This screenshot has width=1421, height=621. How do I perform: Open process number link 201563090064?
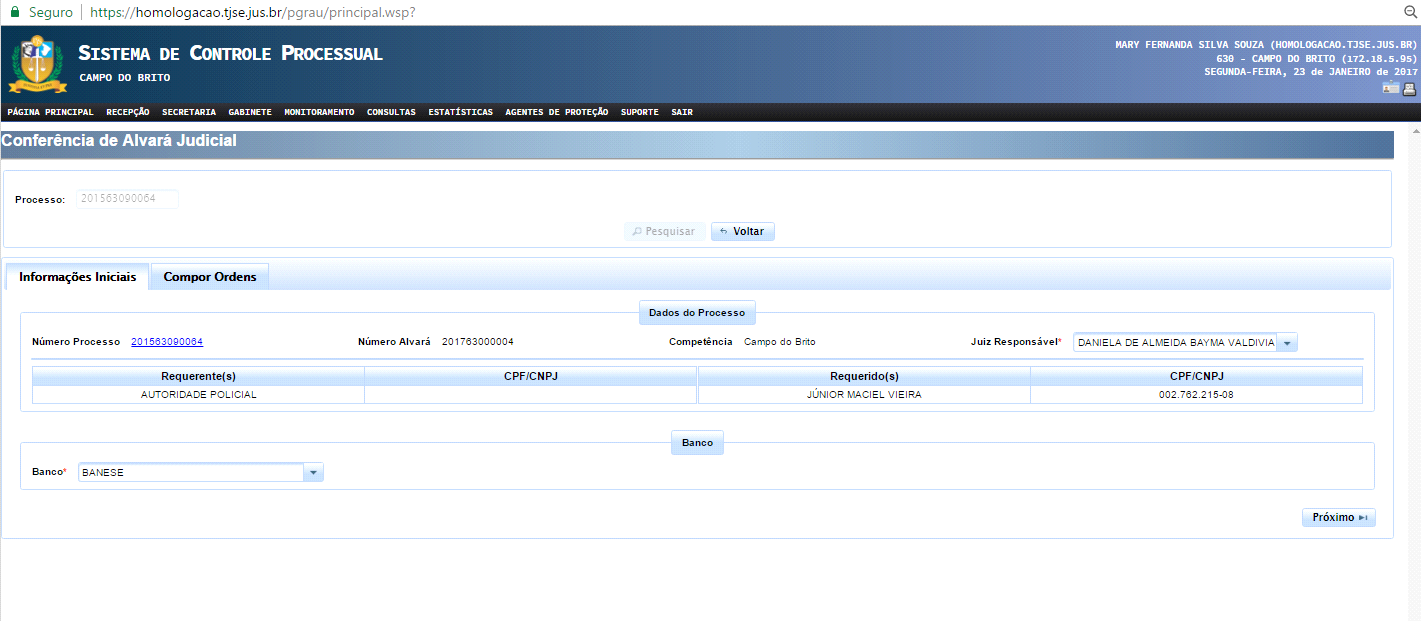[x=167, y=342]
